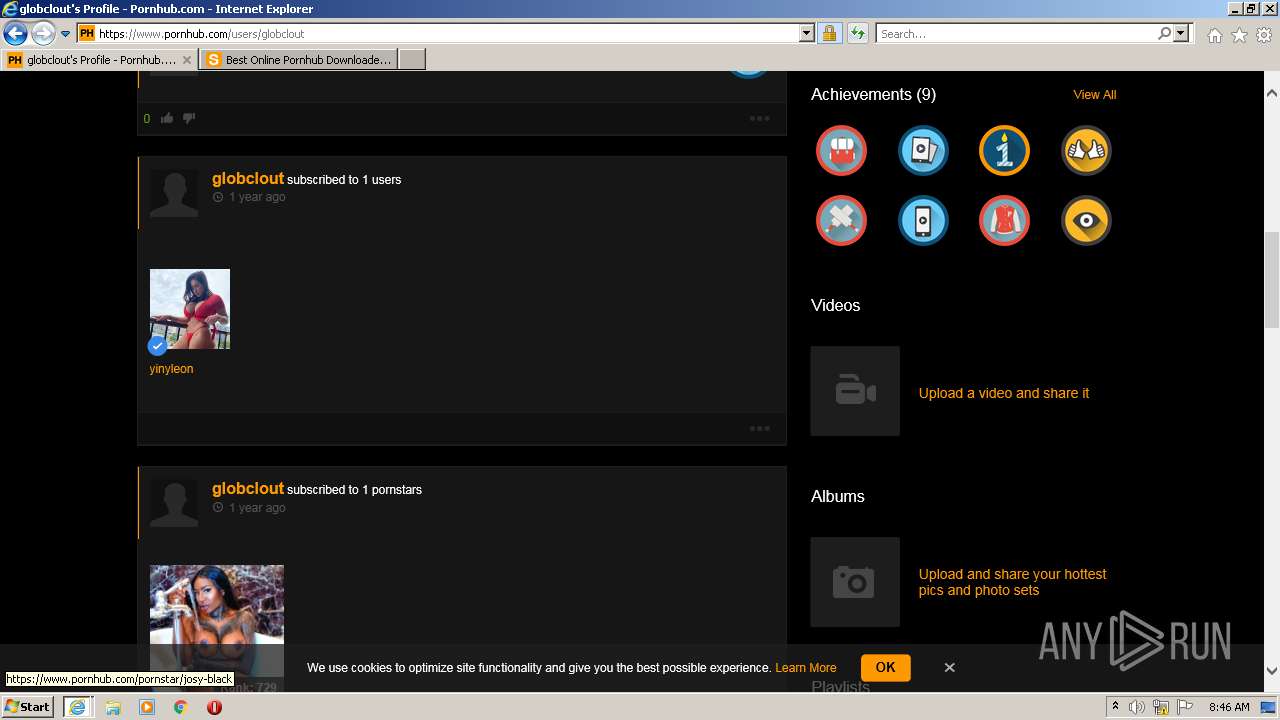Click into the IE Search box
The width and height of the screenshot is (1280, 720).
[x=1015, y=33]
